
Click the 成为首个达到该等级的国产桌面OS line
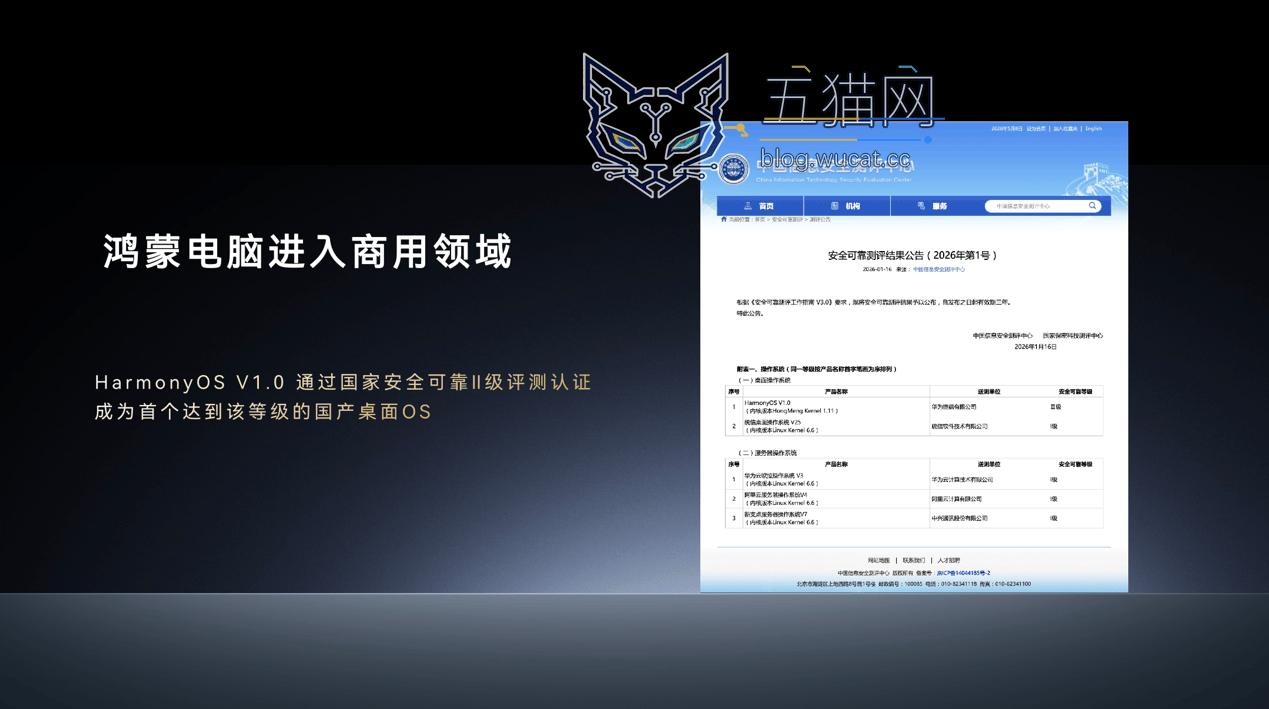(x=263, y=412)
